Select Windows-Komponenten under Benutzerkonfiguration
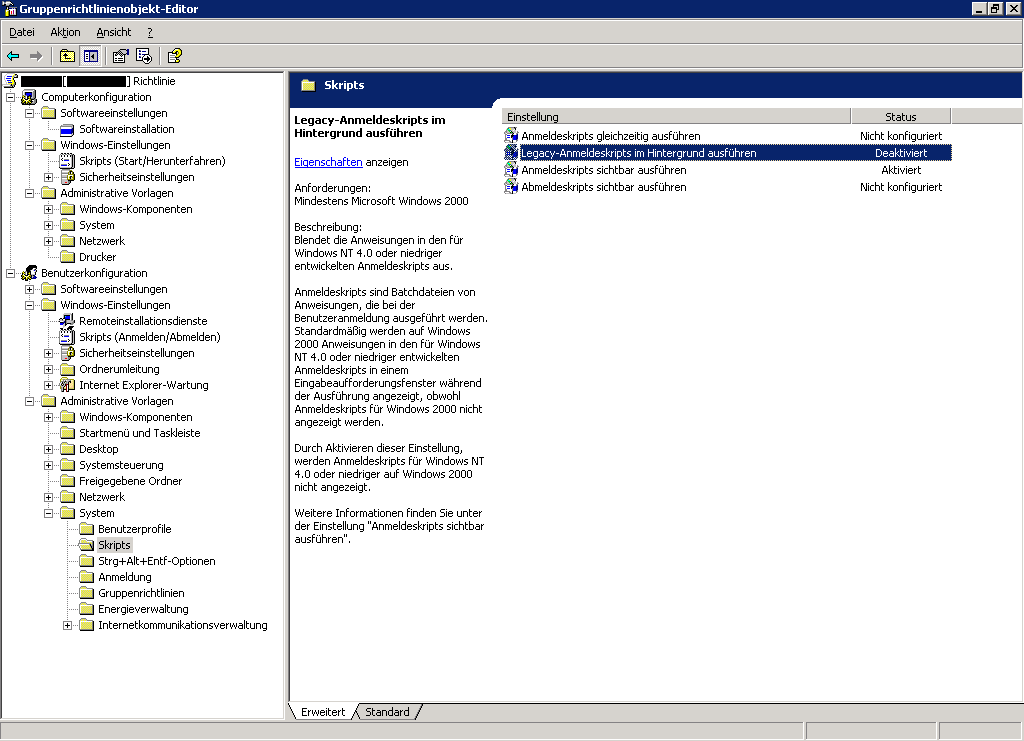The height and width of the screenshot is (741, 1024). 136,417
